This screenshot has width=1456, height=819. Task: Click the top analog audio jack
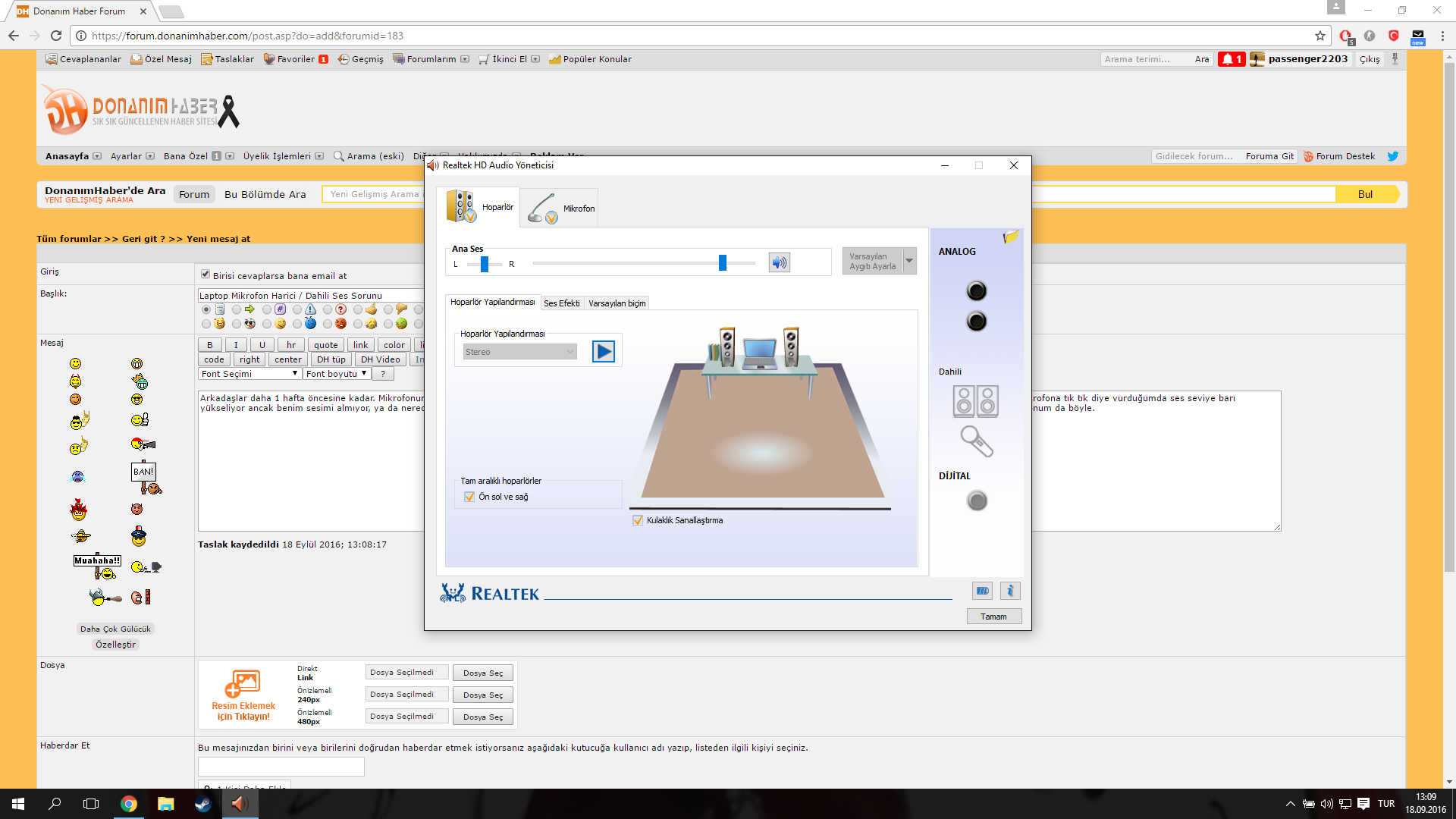tap(976, 291)
